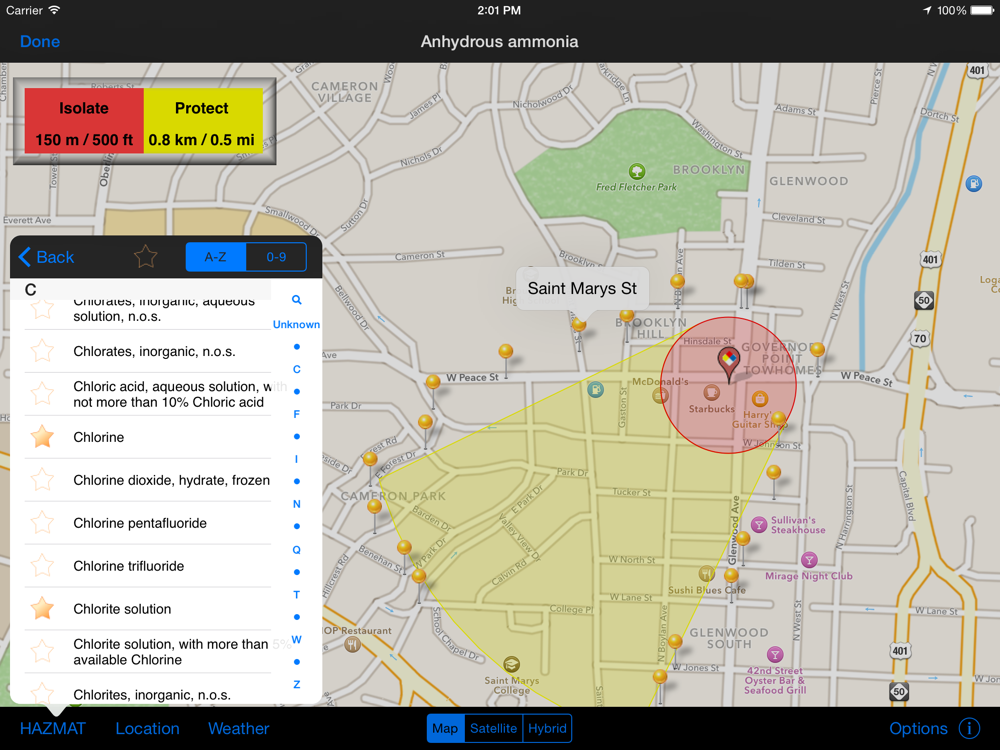Favorite Chlorates, inorganic, n.o.s. star
Image resolution: width=1000 pixels, height=750 pixels.
[x=42, y=351]
